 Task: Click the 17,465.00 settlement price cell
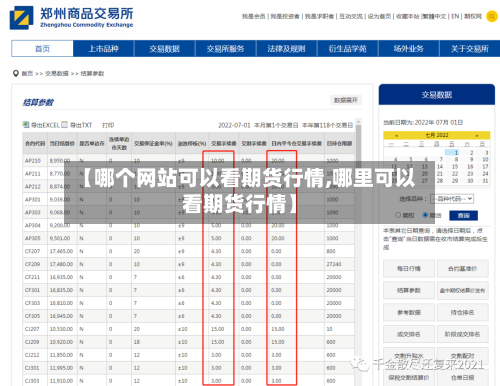click(x=61, y=251)
